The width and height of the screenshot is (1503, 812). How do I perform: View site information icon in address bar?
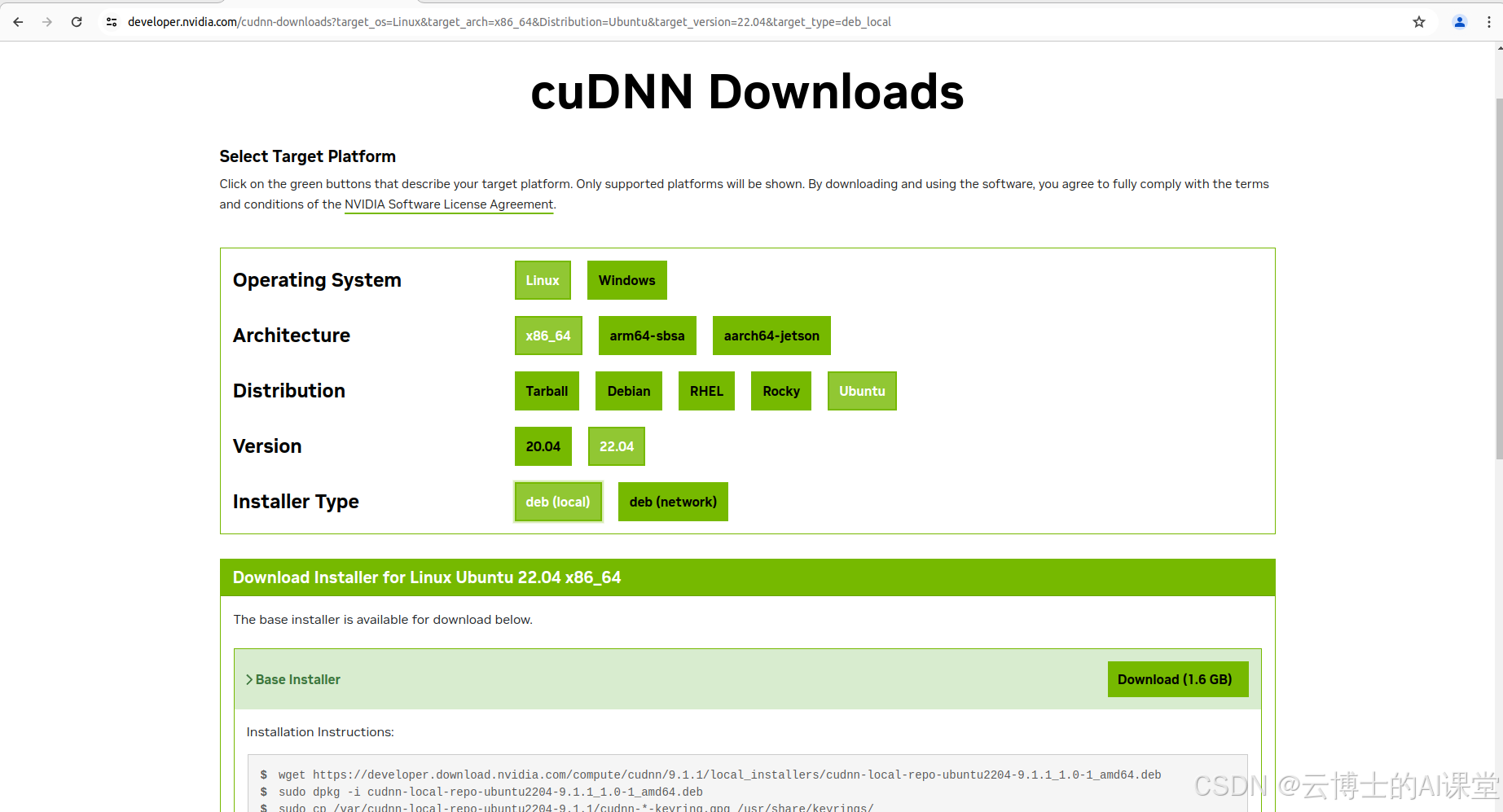[112, 22]
